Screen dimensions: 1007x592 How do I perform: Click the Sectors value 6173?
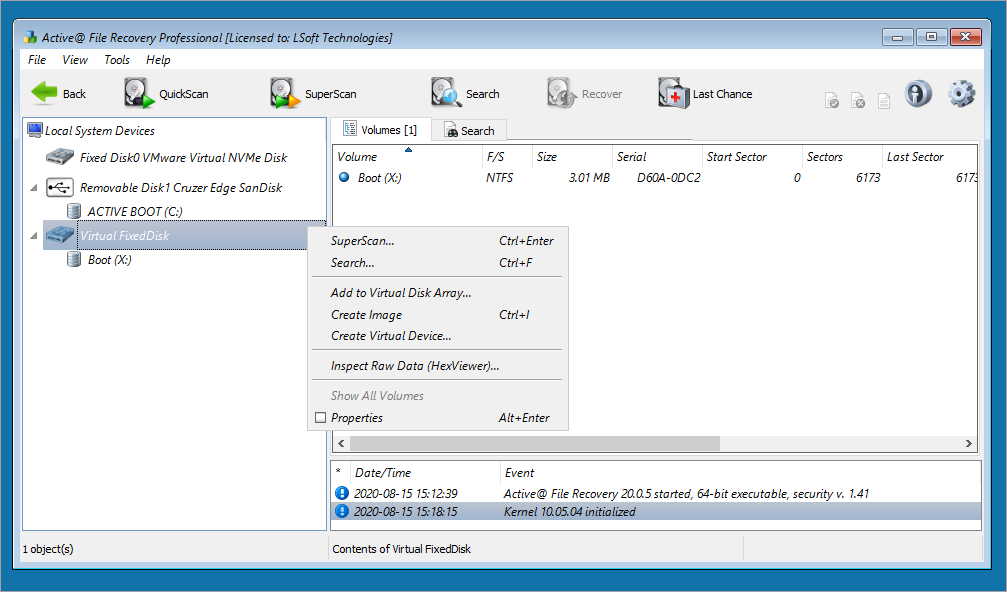[x=868, y=178]
